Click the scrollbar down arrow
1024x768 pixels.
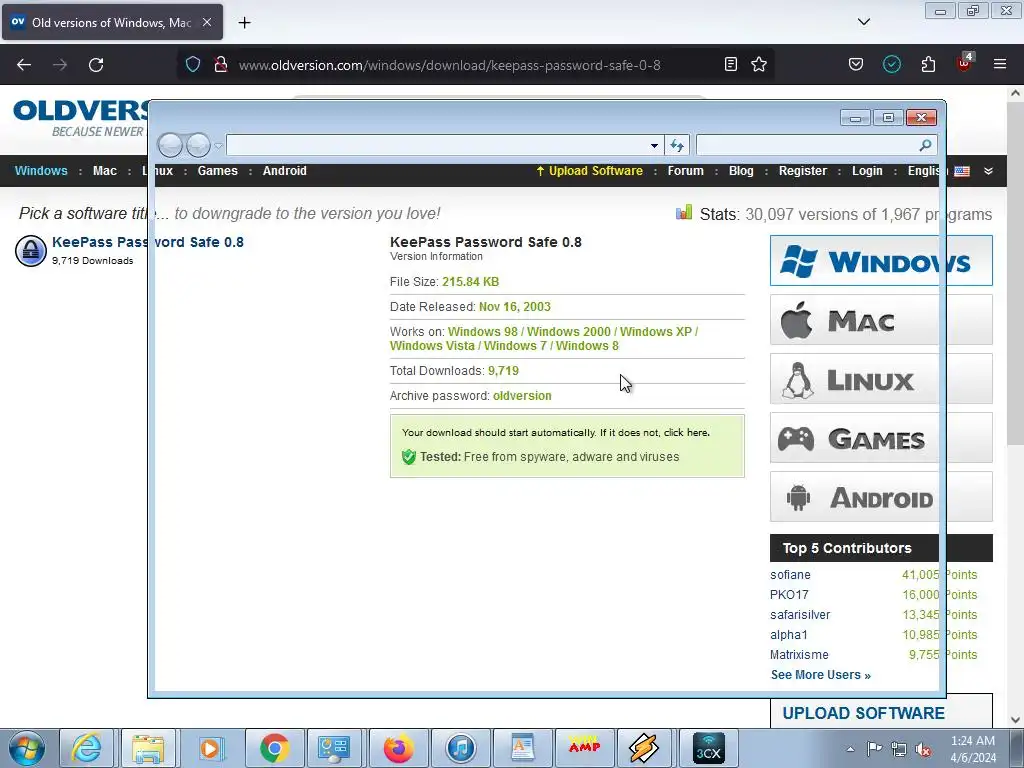point(1016,720)
